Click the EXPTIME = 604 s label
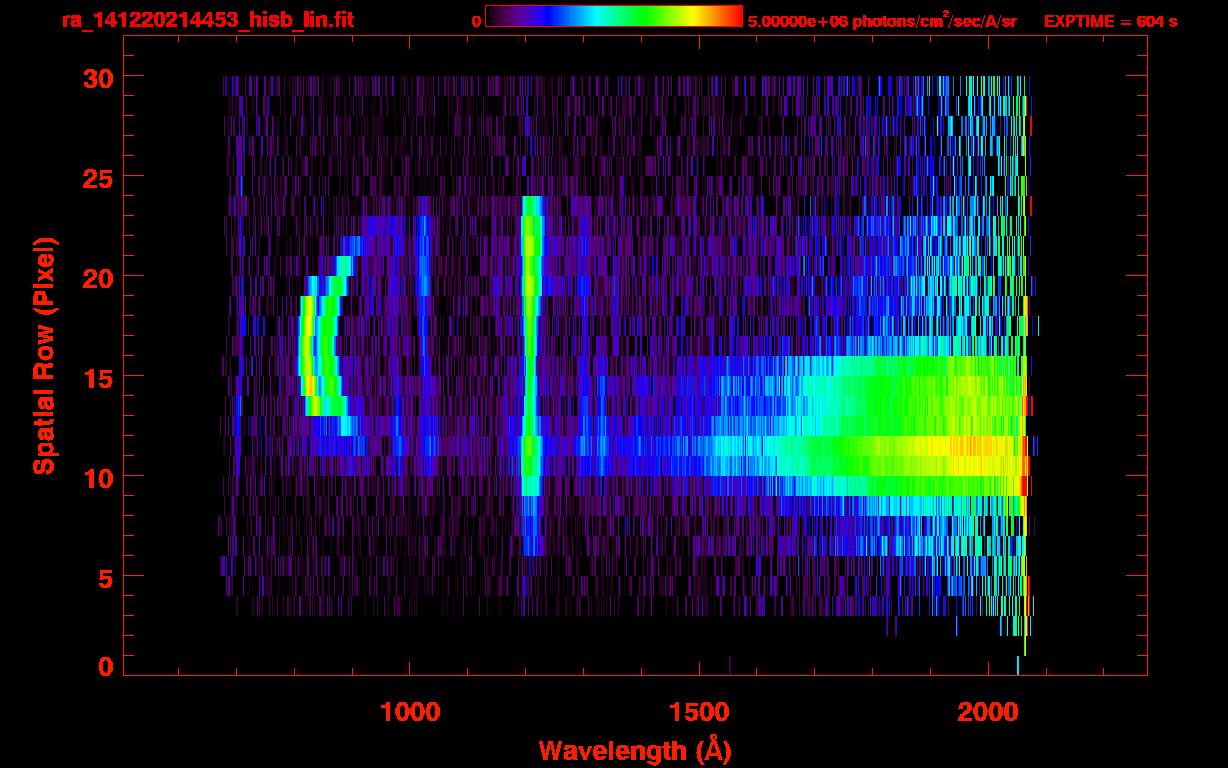1228x768 pixels. (1110, 21)
